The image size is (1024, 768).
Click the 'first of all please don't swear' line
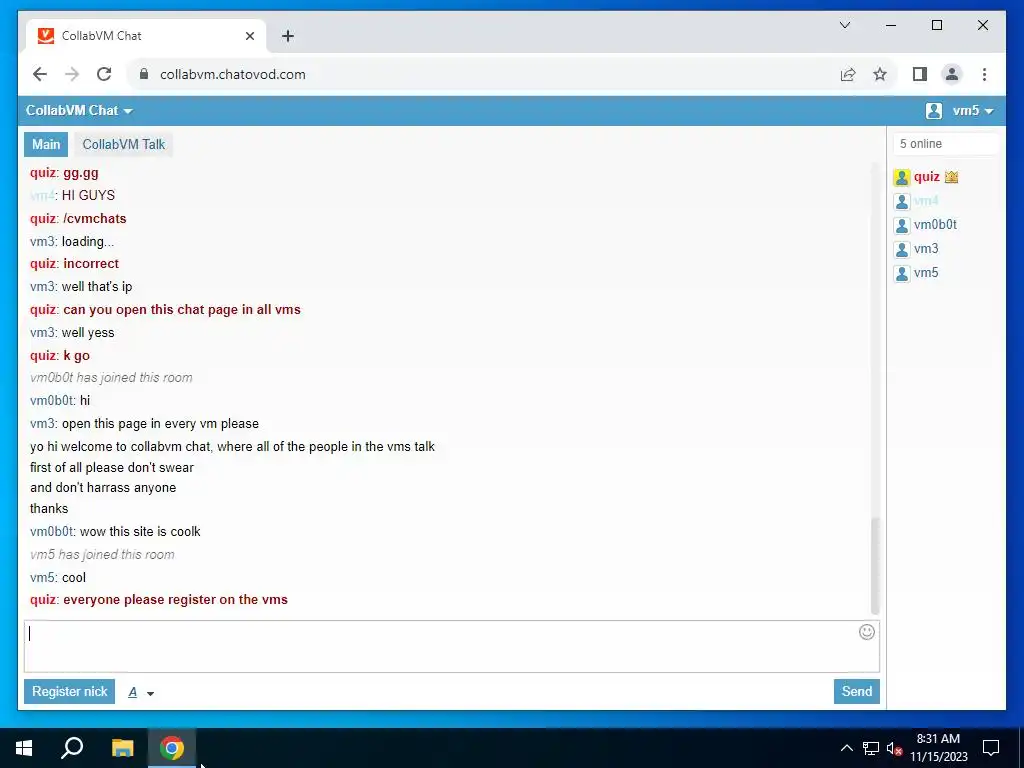[x=112, y=468]
